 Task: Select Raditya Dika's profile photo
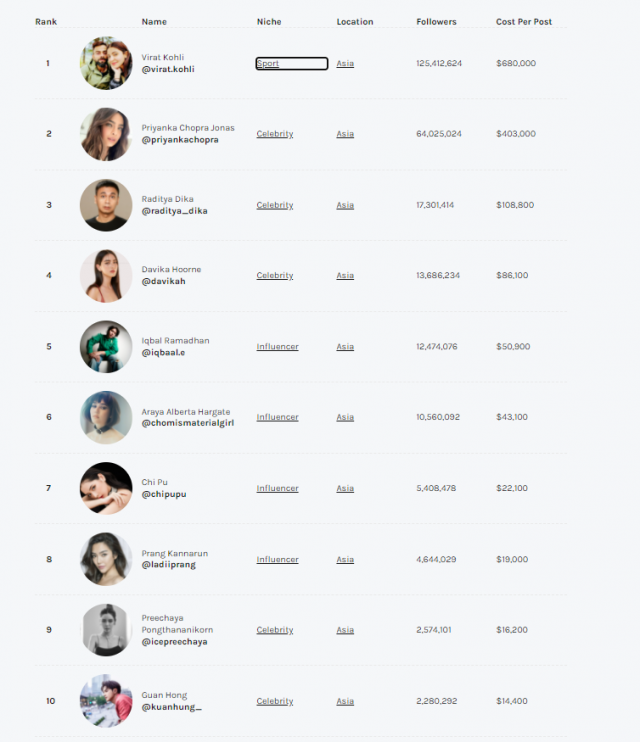click(106, 205)
